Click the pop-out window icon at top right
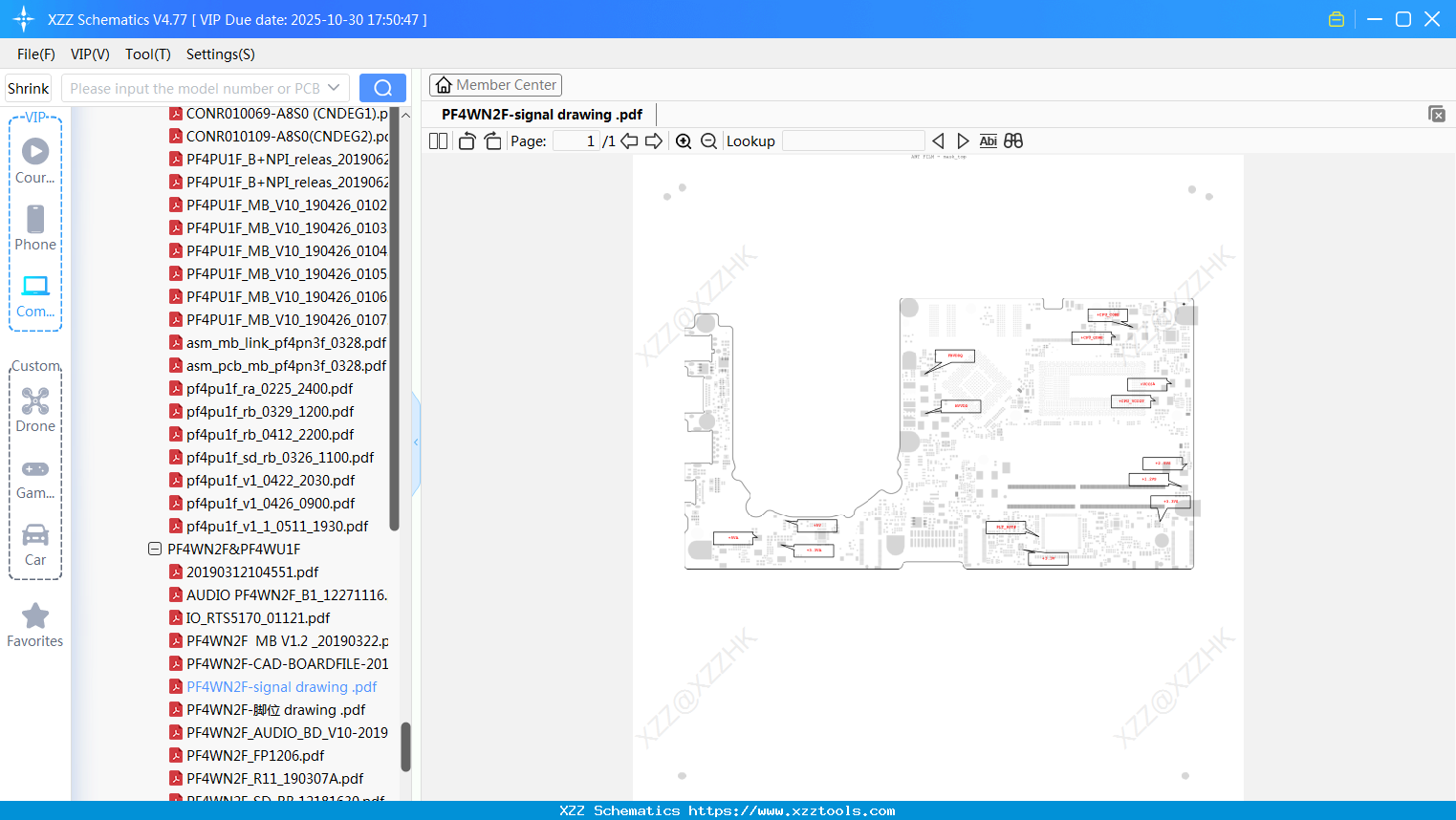This screenshot has height=820, width=1456. 1436,114
